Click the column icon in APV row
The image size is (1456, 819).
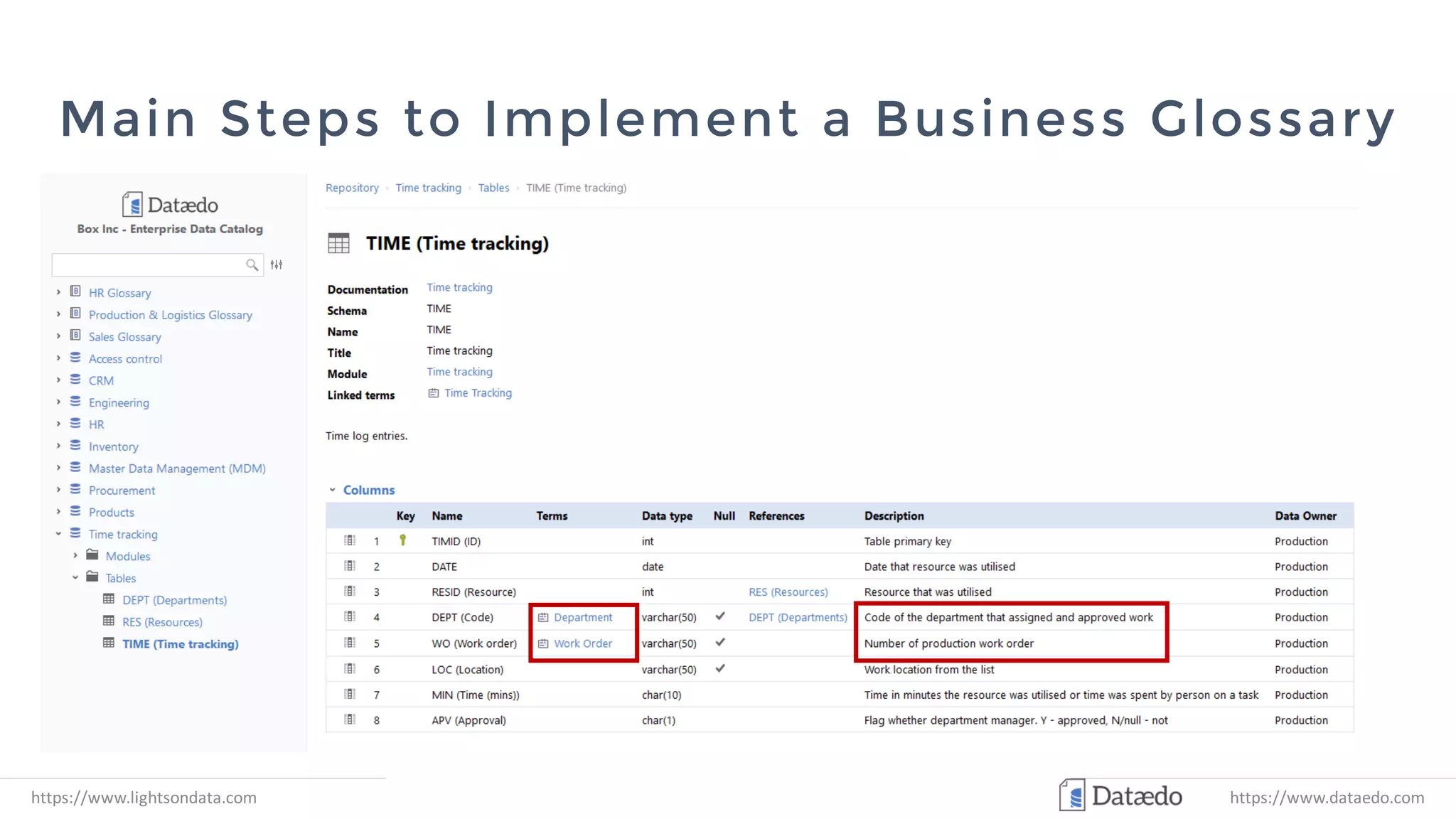(x=350, y=719)
